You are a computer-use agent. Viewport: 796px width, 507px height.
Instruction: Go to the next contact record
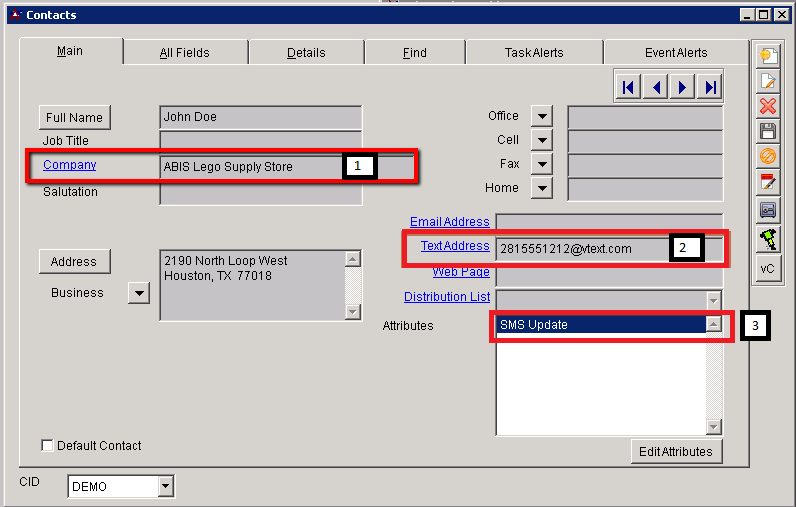(683, 88)
